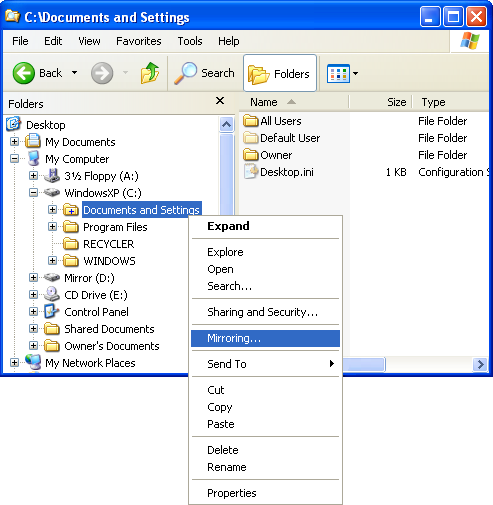This screenshot has width=493, height=505.
Task: Open the Send To submenu
Action: pyautogui.click(x=265, y=364)
